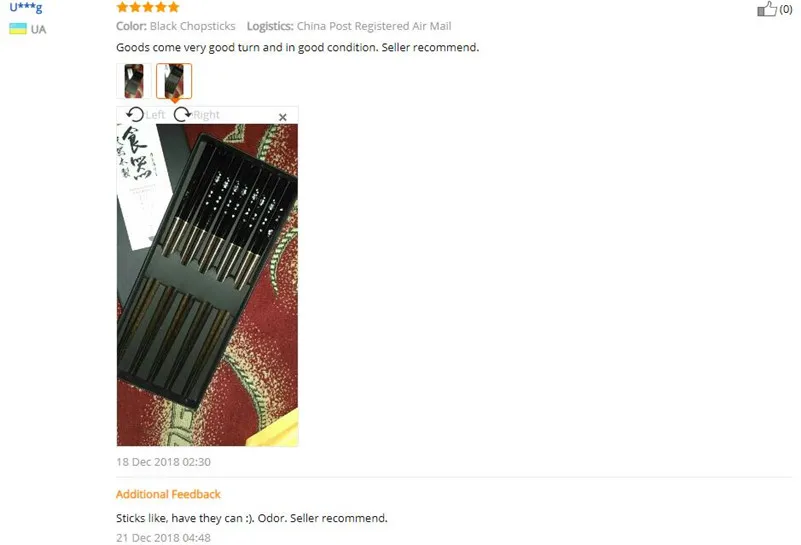The image size is (801, 545).
Task: Select the second highlighted photo thumbnail
Action: click(174, 81)
